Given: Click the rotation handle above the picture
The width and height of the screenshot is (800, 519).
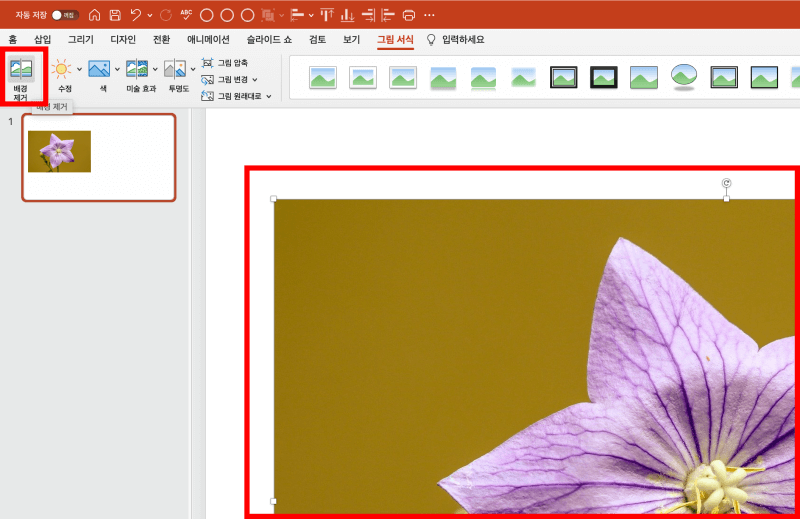Looking at the screenshot, I should coord(726,183).
